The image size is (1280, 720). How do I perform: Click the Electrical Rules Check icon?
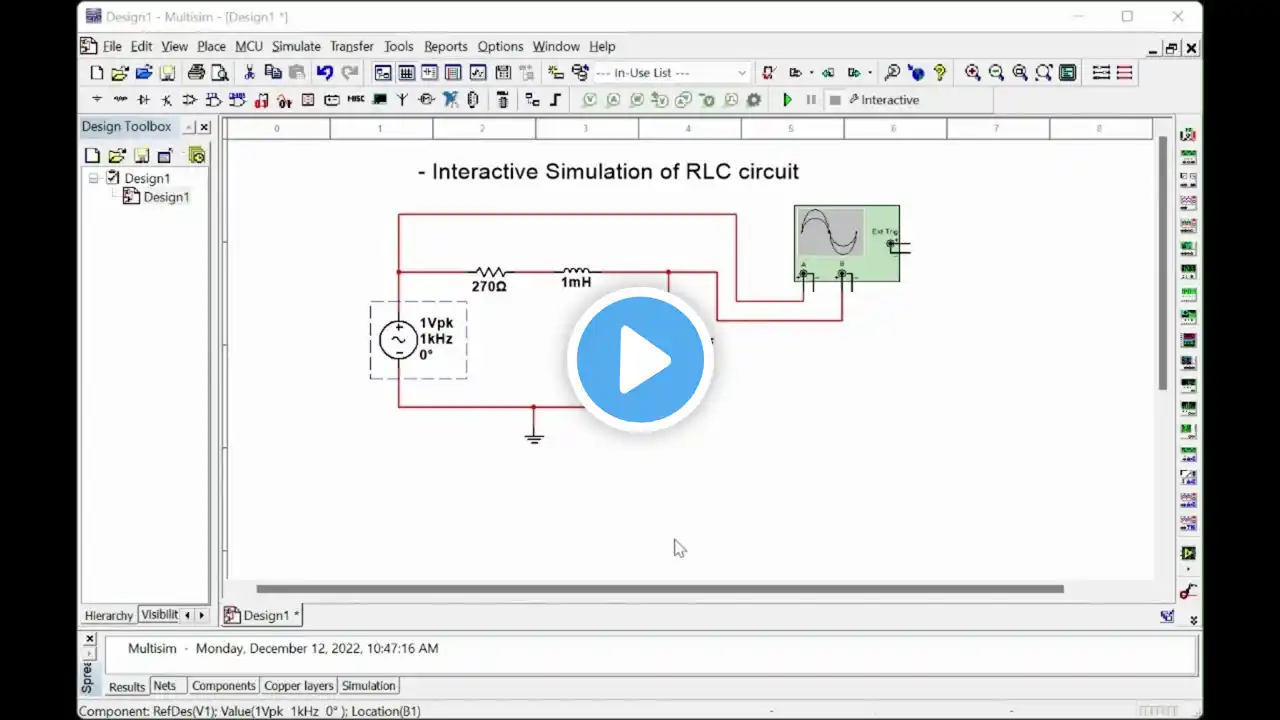click(768, 73)
